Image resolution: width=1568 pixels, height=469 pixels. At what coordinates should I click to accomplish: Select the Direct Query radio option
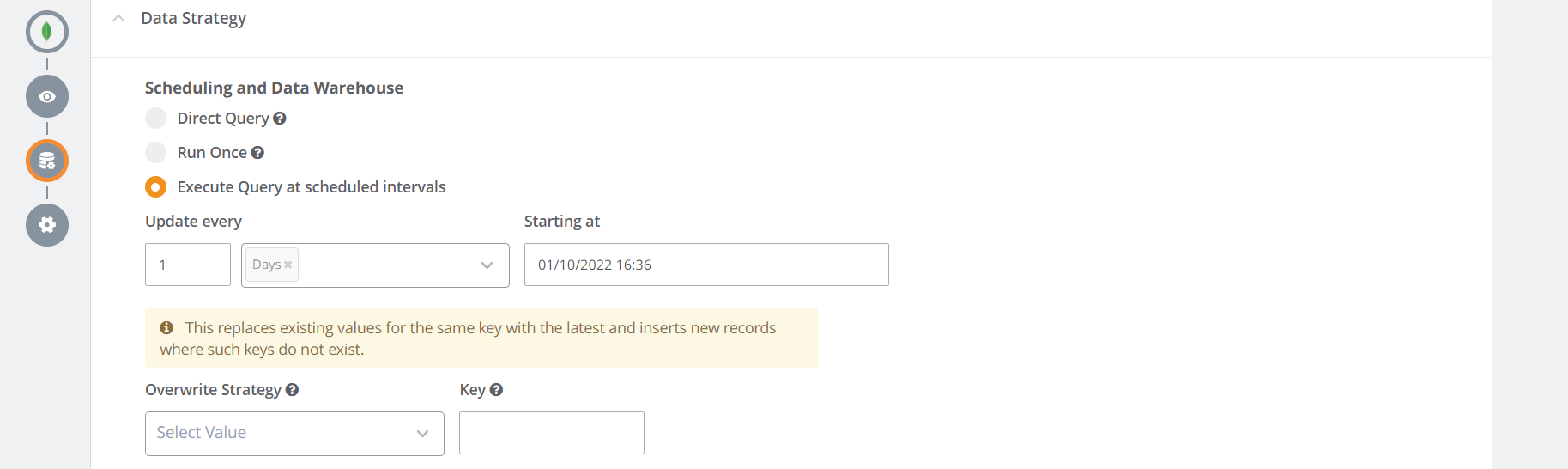pos(156,119)
